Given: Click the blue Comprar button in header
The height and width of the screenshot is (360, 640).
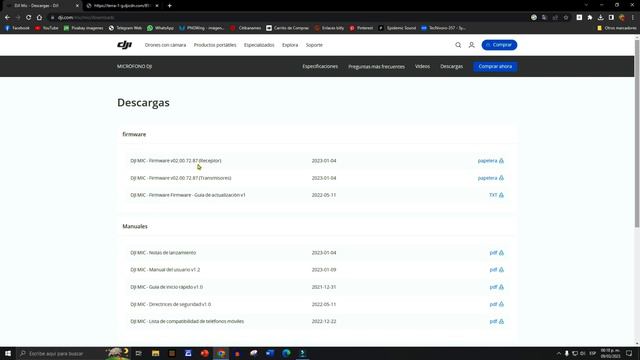Looking at the screenshot, I should click(499, 45).
